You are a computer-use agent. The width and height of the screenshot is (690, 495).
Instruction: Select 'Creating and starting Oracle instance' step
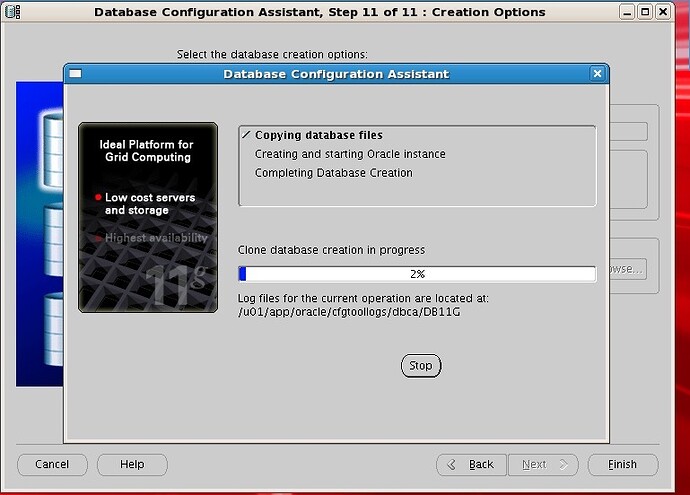click(x=350, y=154)
